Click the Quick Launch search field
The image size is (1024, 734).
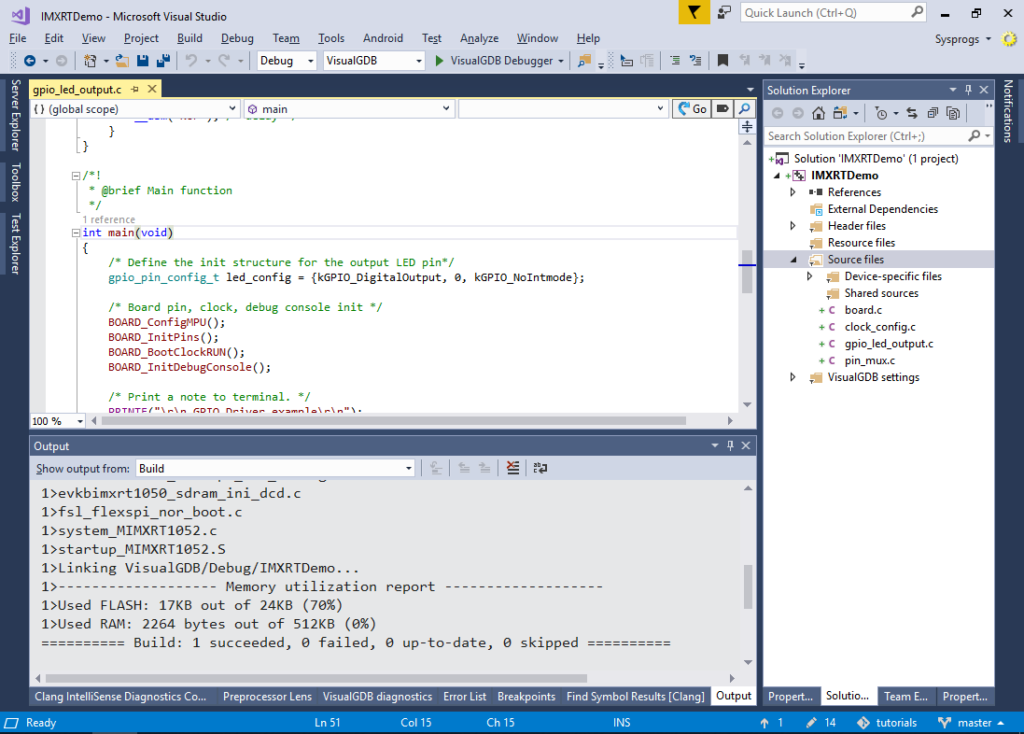(x=833, y=12)
